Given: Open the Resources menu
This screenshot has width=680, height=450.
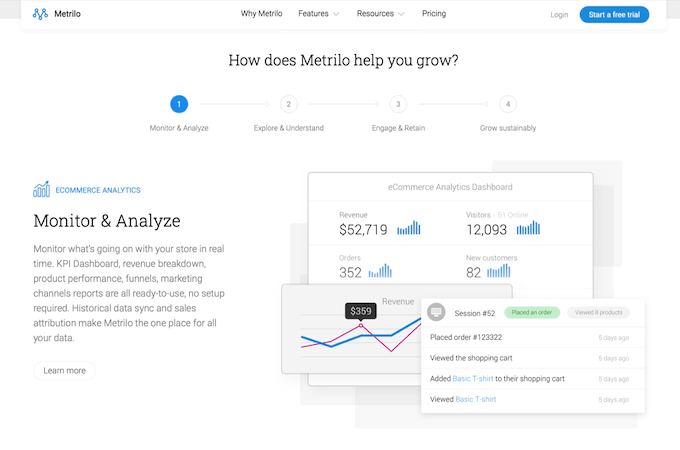Looking at the screenshot, I should [375, 13].
